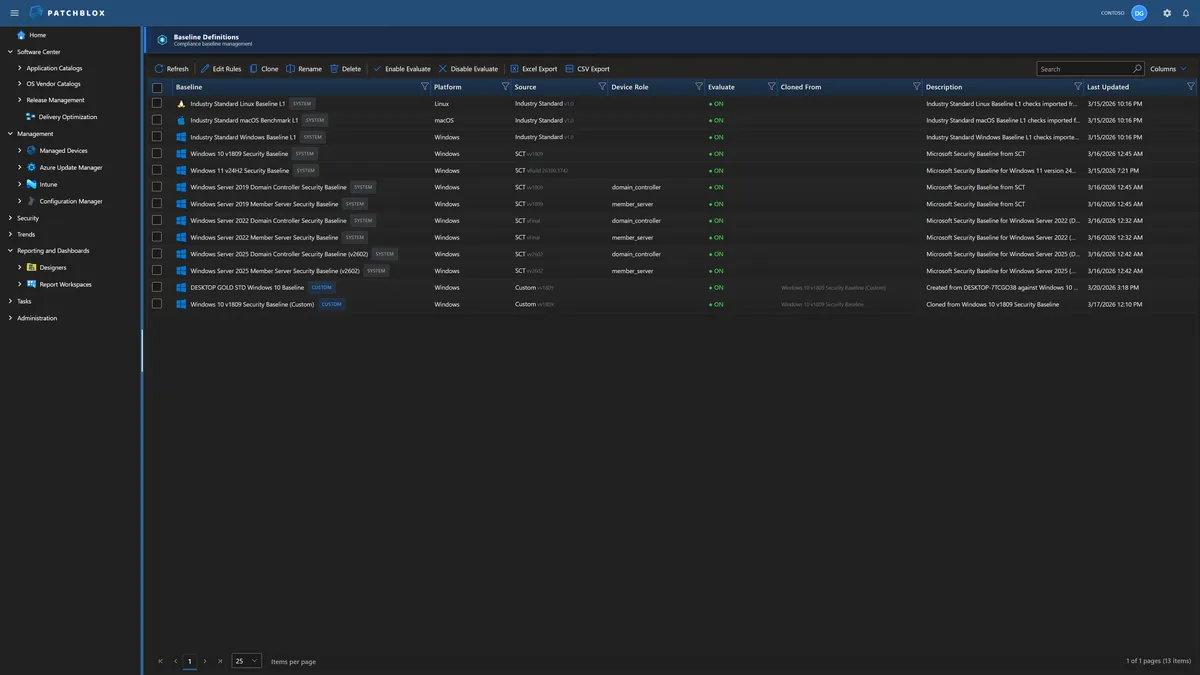The width and height of the screenshot is (1200, 675).
Task: Check Windows 11 v24H2 Security Baseline row
Action: pyautogui.click(x=157, y=170)
